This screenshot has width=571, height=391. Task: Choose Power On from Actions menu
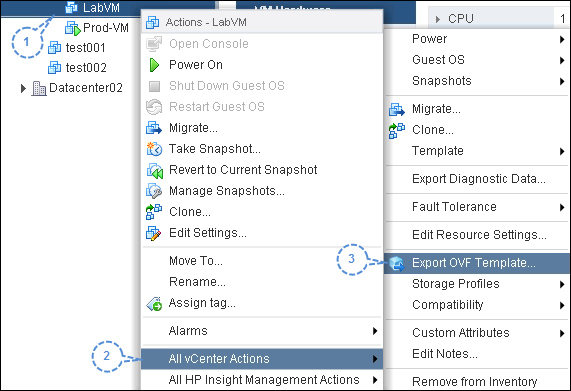click(x=262, y=65)
